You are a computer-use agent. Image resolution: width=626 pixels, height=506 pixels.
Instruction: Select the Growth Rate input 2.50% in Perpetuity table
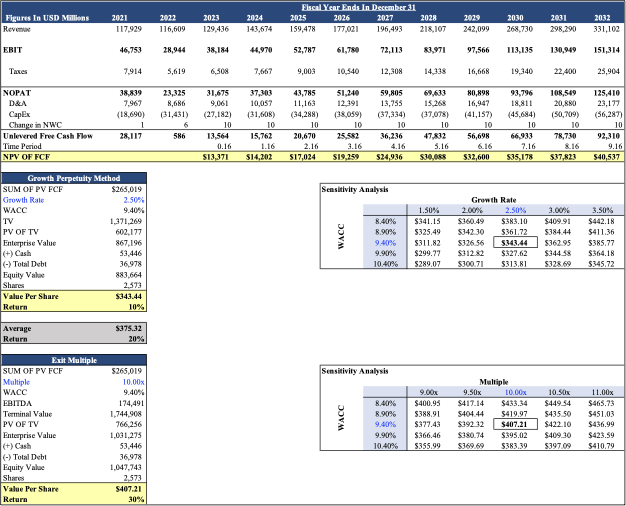[x=134, y=200]
